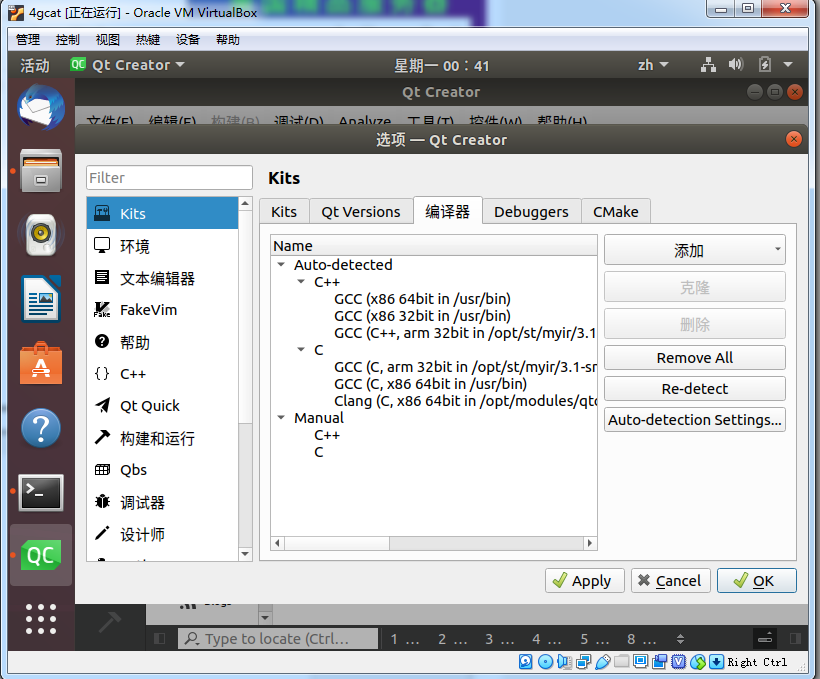
Task: Focus the Type to locate field
Action: coord(278,639)
